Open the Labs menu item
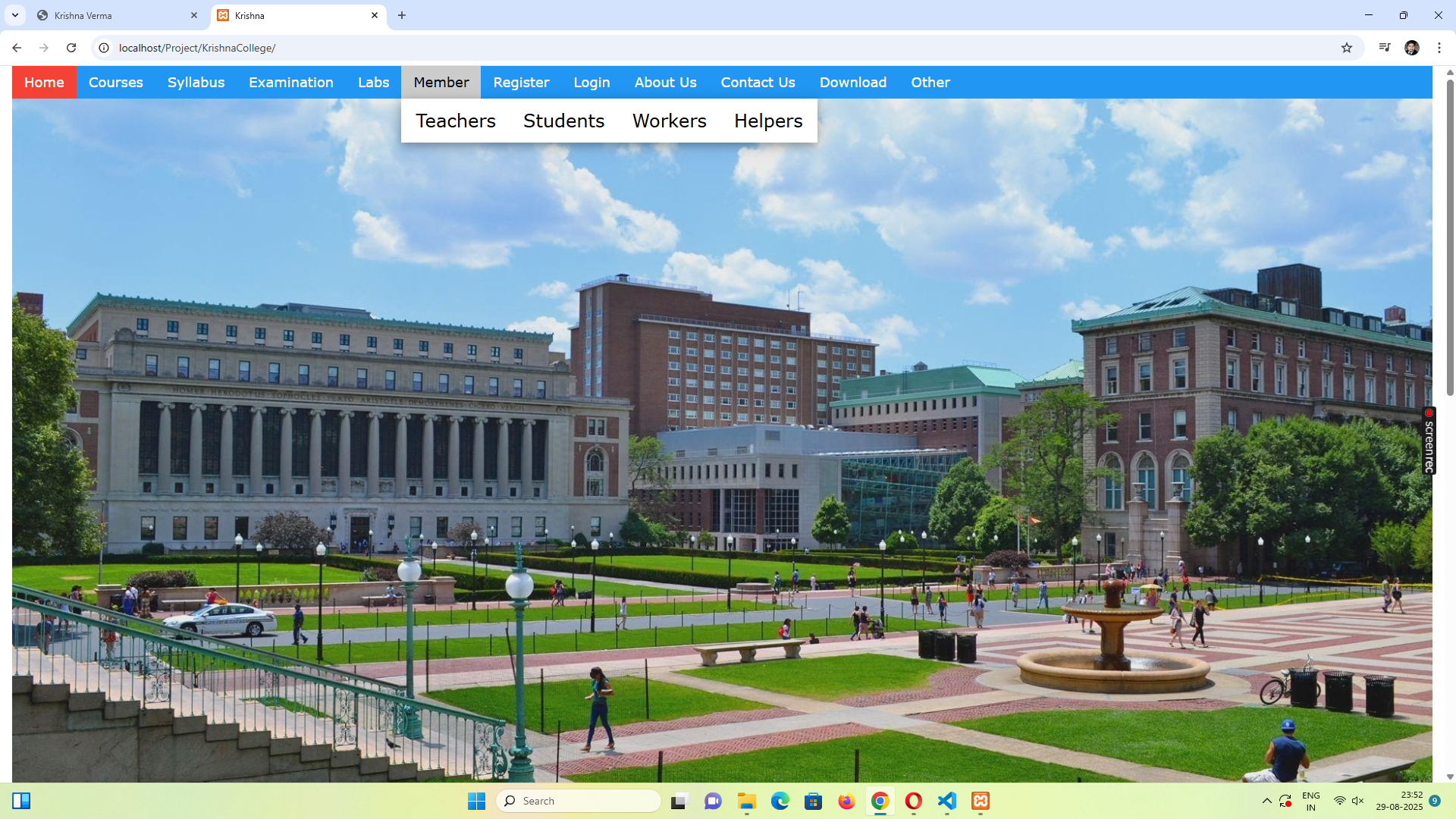Viewport: 1456px width, 819px height. 373,82
